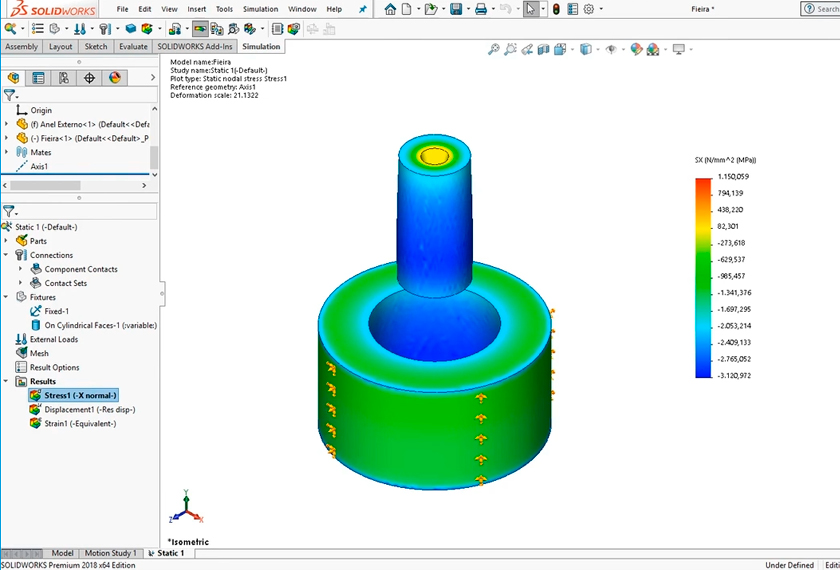Expand the Contact Sets node
Viewport: 840px width, 570px height.
[x=21, y=283]
